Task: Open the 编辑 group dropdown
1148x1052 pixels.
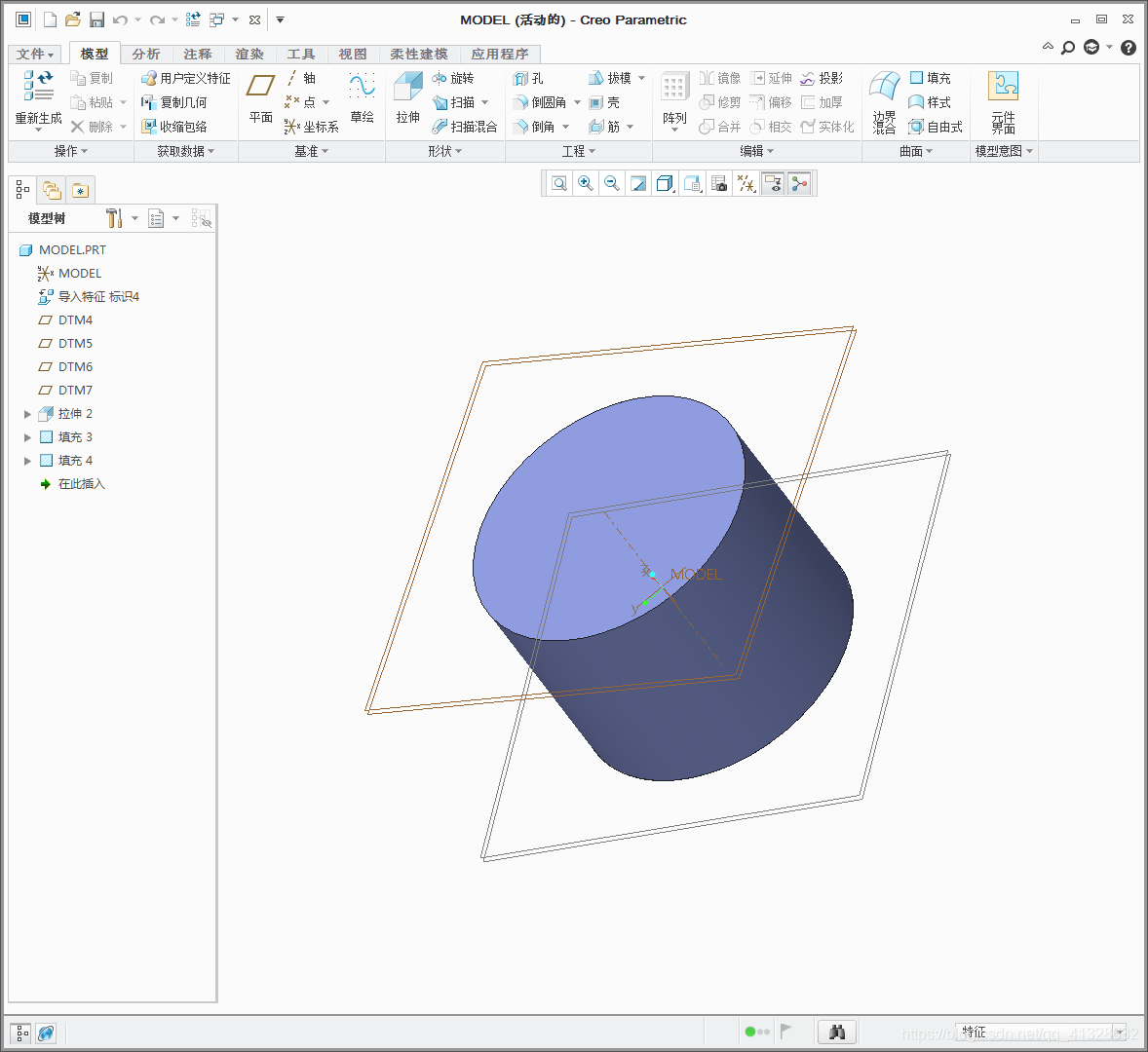Action: (756, 151)
